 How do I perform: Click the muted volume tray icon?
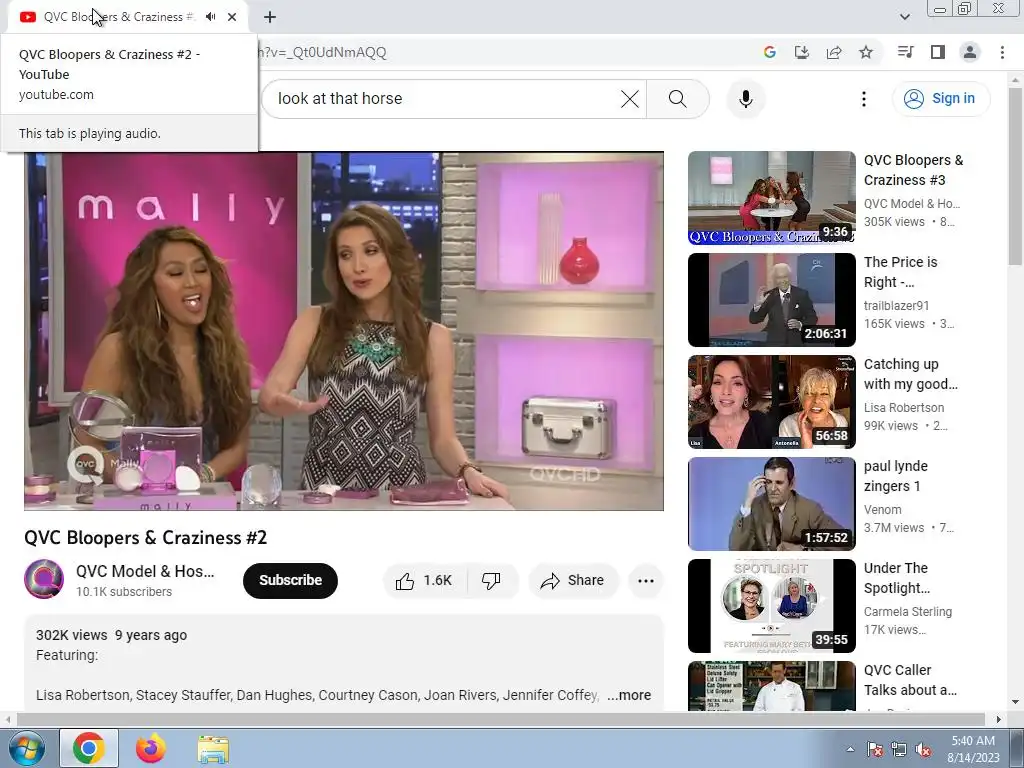(923, 749)
